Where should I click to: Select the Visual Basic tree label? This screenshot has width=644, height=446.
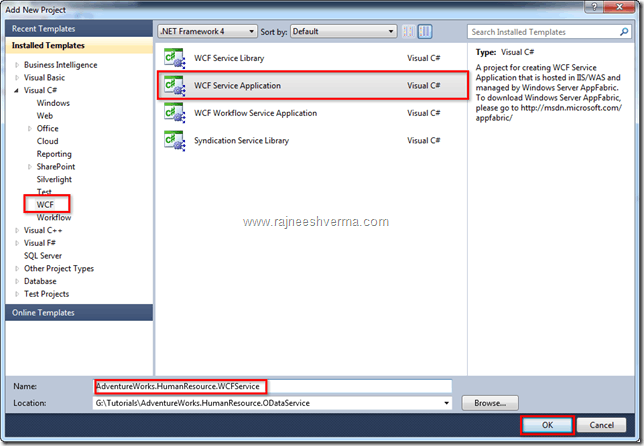click(44, 78)
